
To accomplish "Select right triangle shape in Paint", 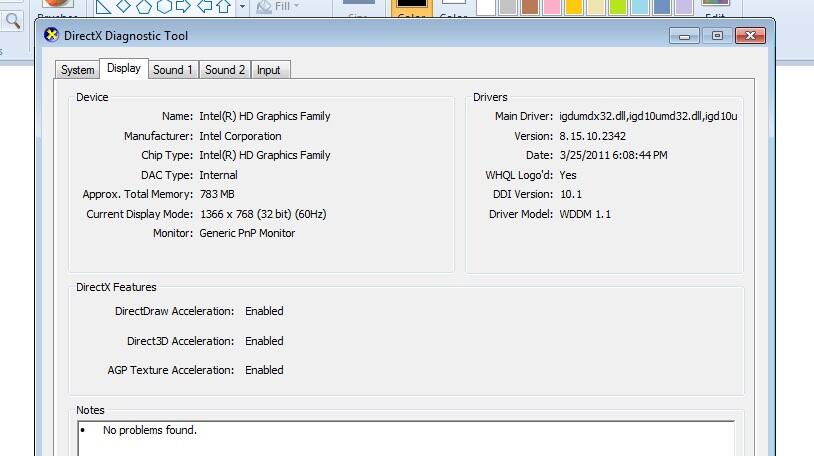I will click(x=103, y=7).
